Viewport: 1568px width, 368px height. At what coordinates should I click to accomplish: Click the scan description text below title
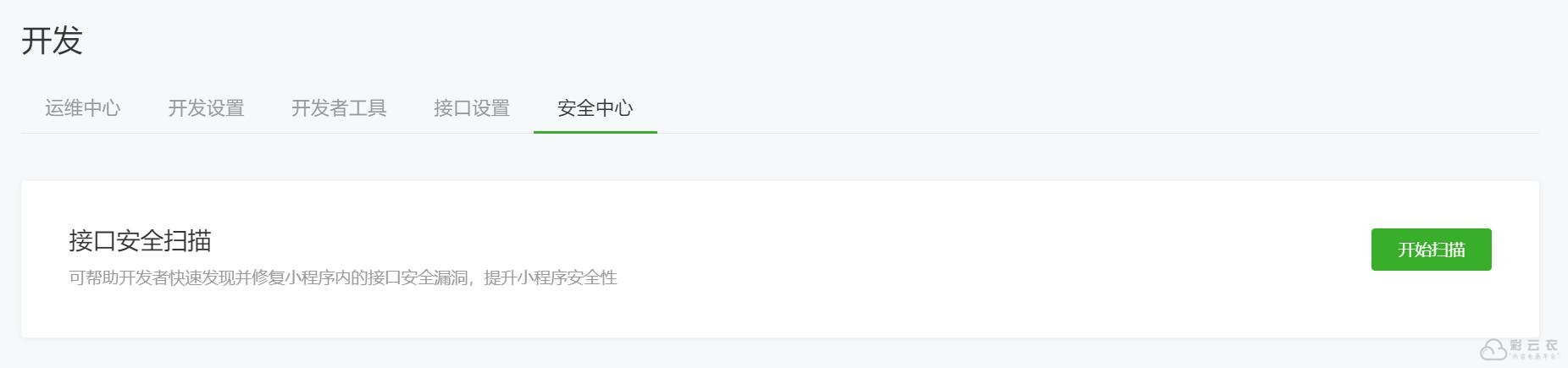[x=342, y=277]
